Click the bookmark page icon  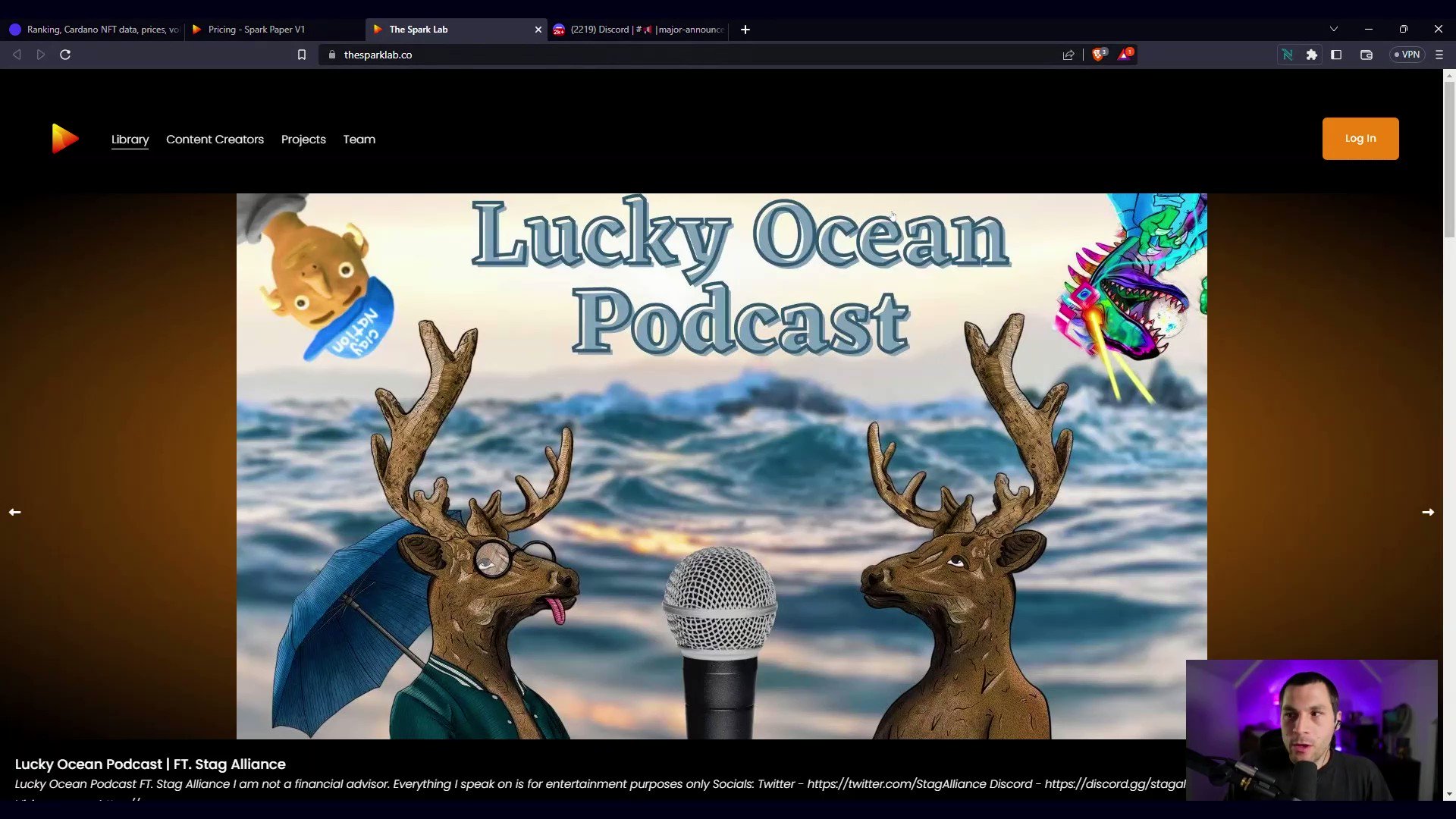coord(301,55)
